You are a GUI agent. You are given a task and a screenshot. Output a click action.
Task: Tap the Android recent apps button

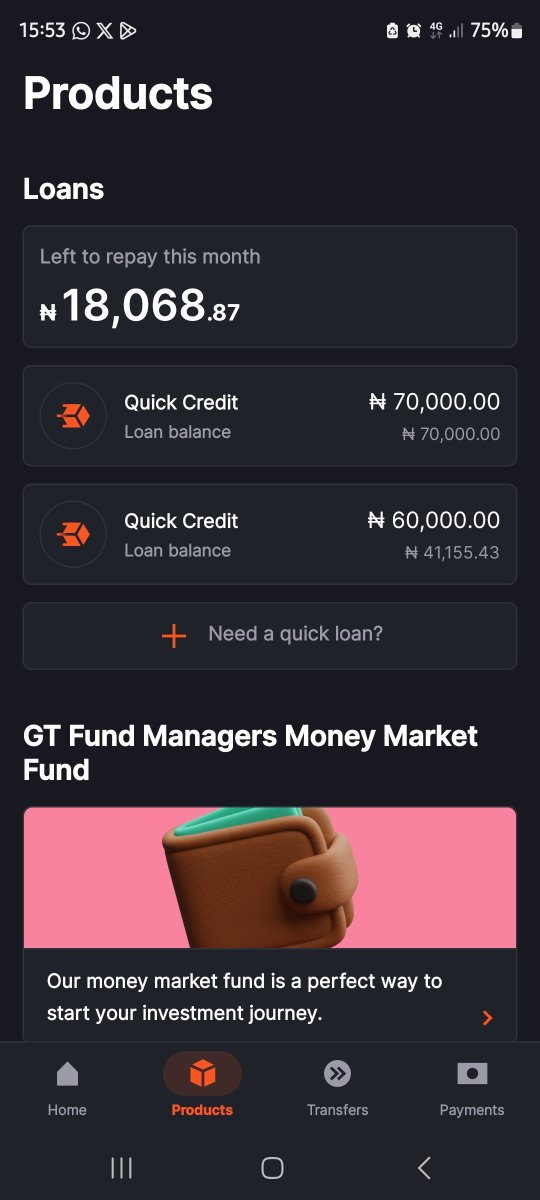121,1167
